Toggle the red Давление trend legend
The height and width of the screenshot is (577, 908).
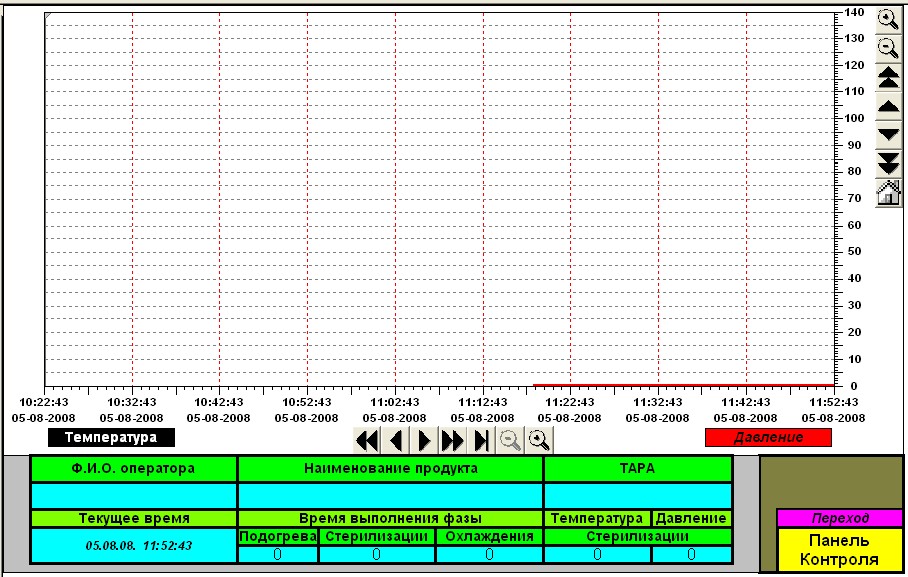coord(768,438)
